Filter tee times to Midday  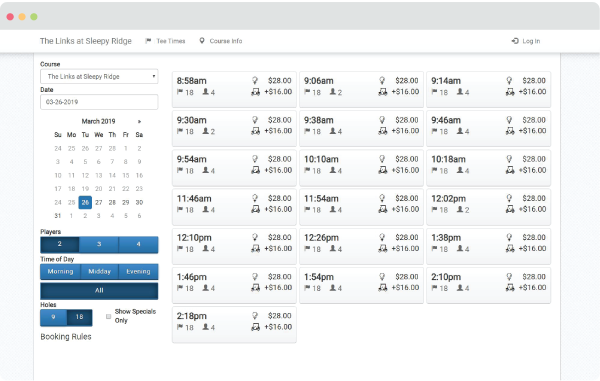(99, 272)
